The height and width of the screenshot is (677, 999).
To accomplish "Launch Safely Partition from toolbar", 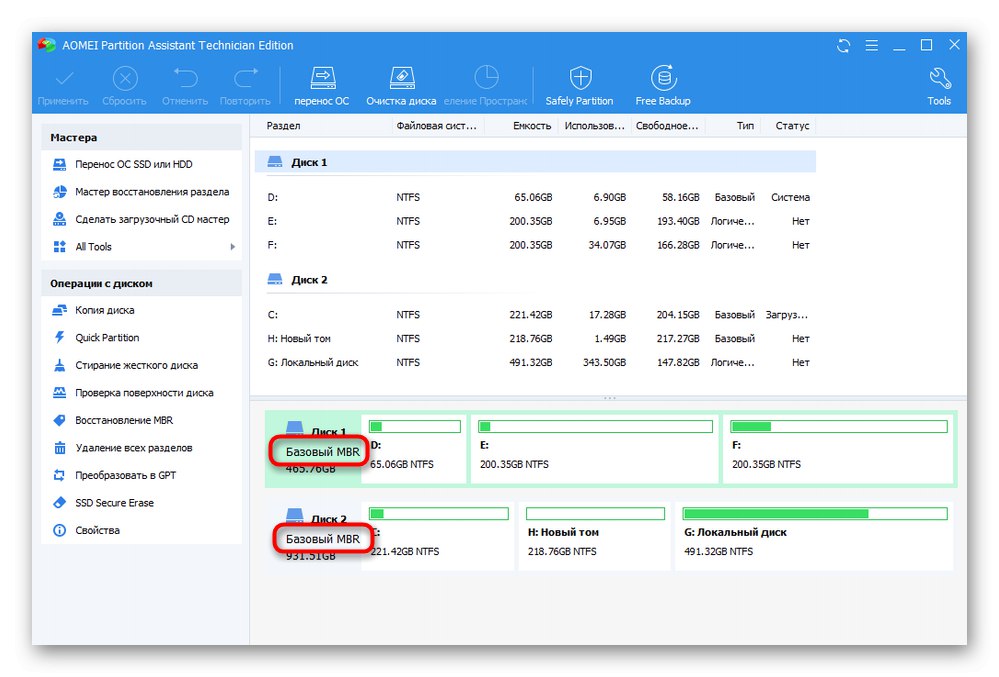I will pyautogui.click(x=579, y=85).
